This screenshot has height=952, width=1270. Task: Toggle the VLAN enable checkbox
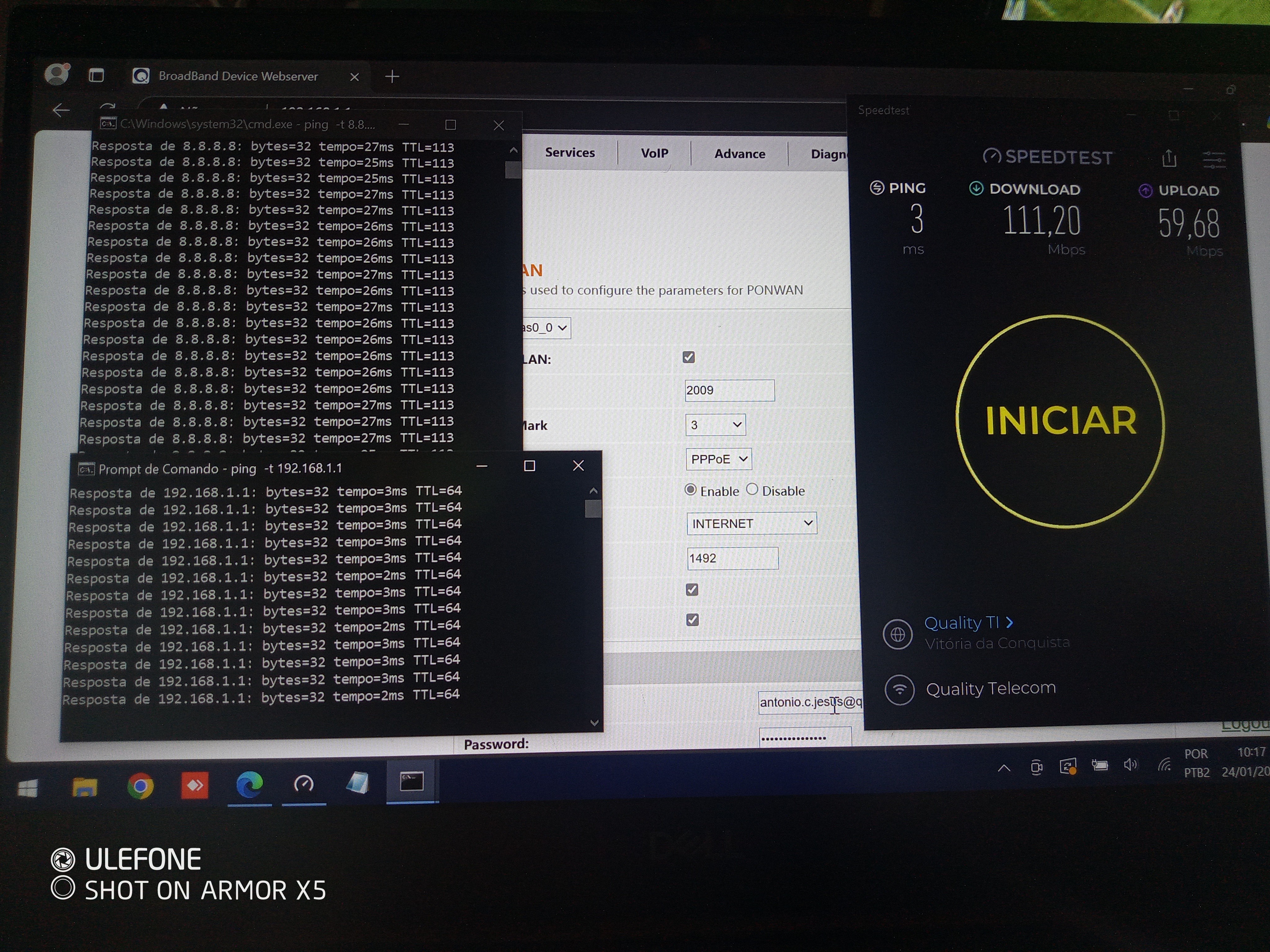pos(689,358)
